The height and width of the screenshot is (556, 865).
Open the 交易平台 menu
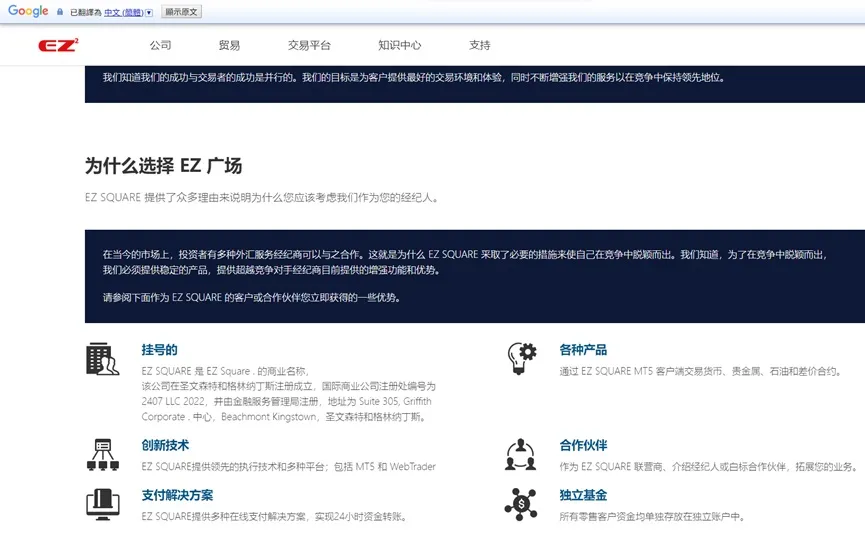(309, 45)
